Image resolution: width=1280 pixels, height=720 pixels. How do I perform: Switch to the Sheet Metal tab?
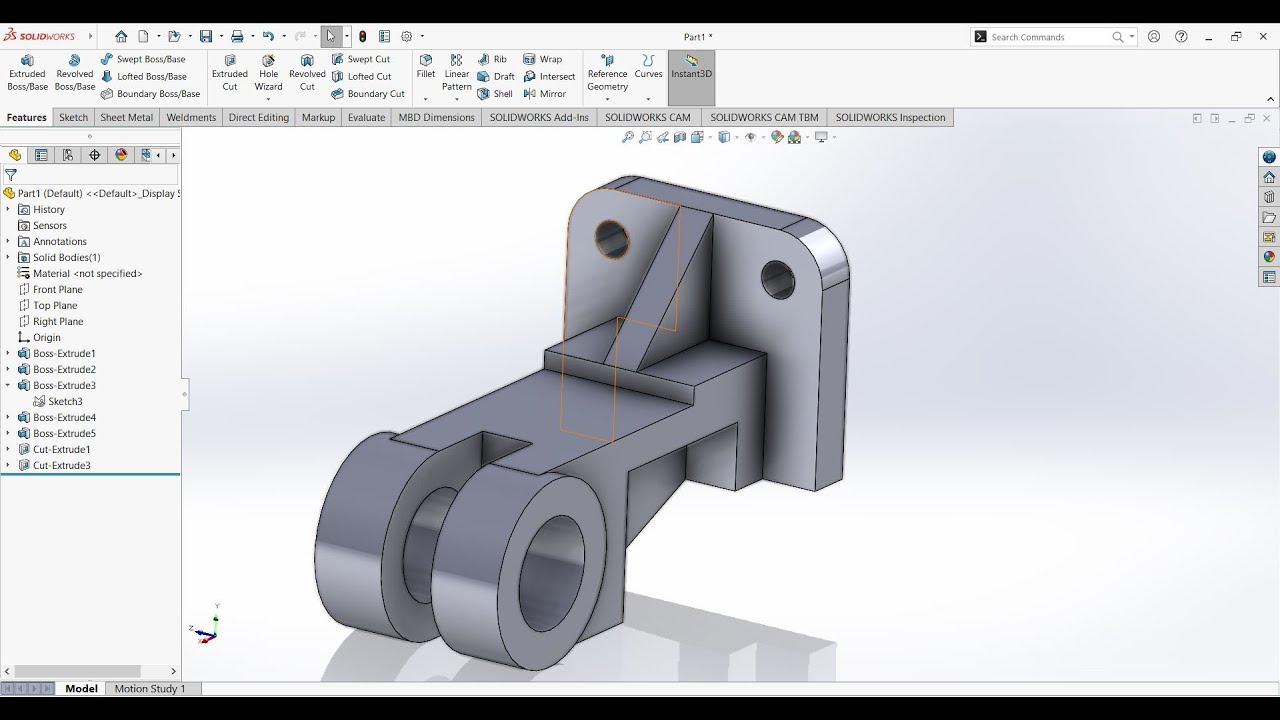pos(127,117)
